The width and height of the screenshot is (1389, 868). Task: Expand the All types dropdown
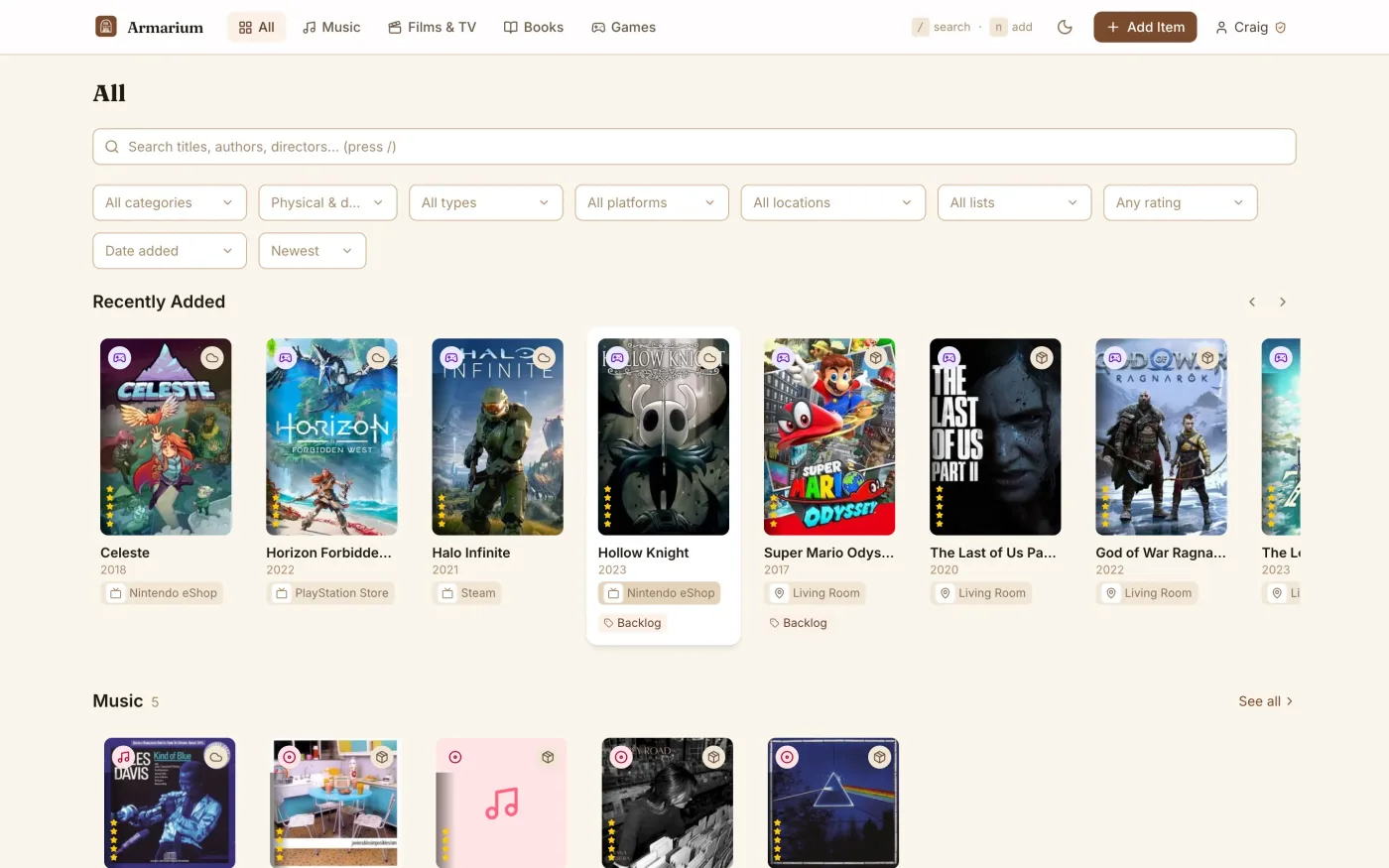point(486,202)
